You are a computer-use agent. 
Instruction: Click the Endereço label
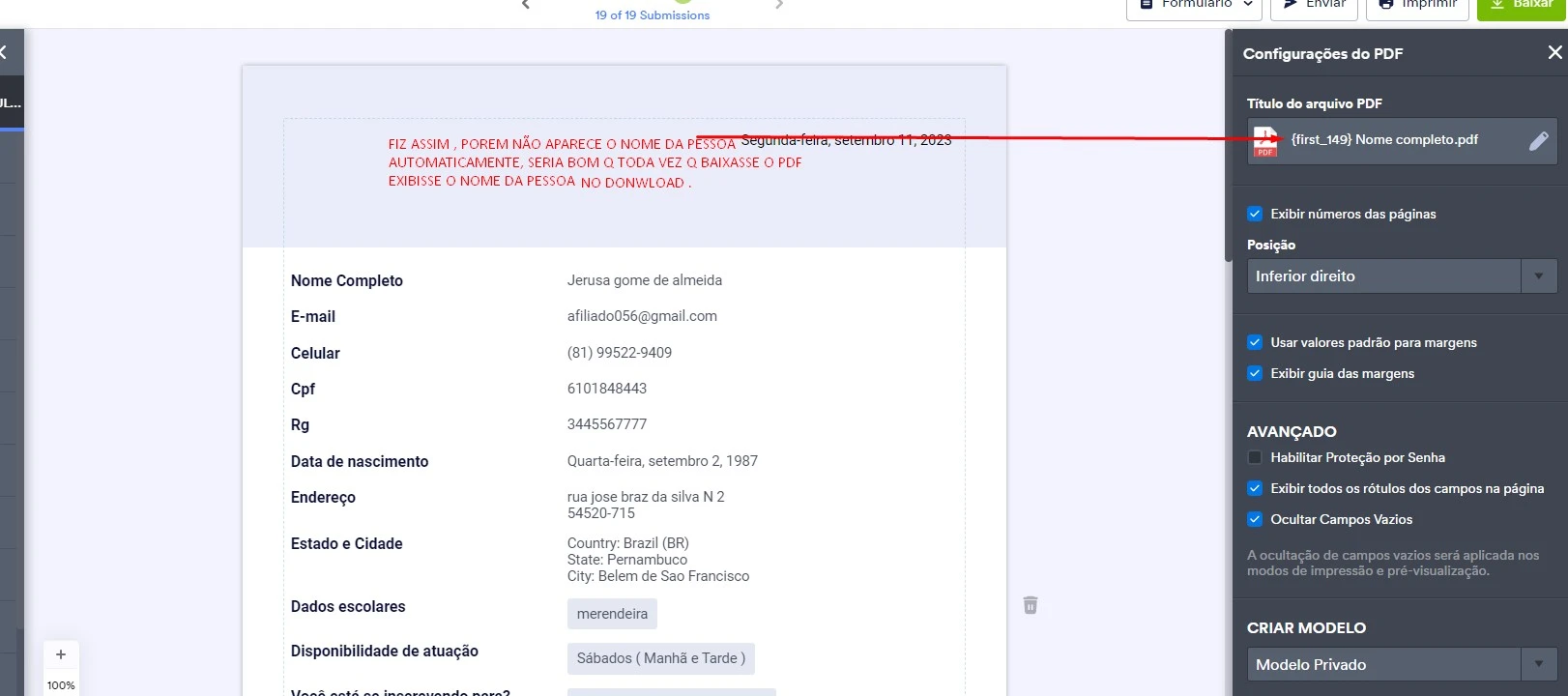tap(323, 498)
